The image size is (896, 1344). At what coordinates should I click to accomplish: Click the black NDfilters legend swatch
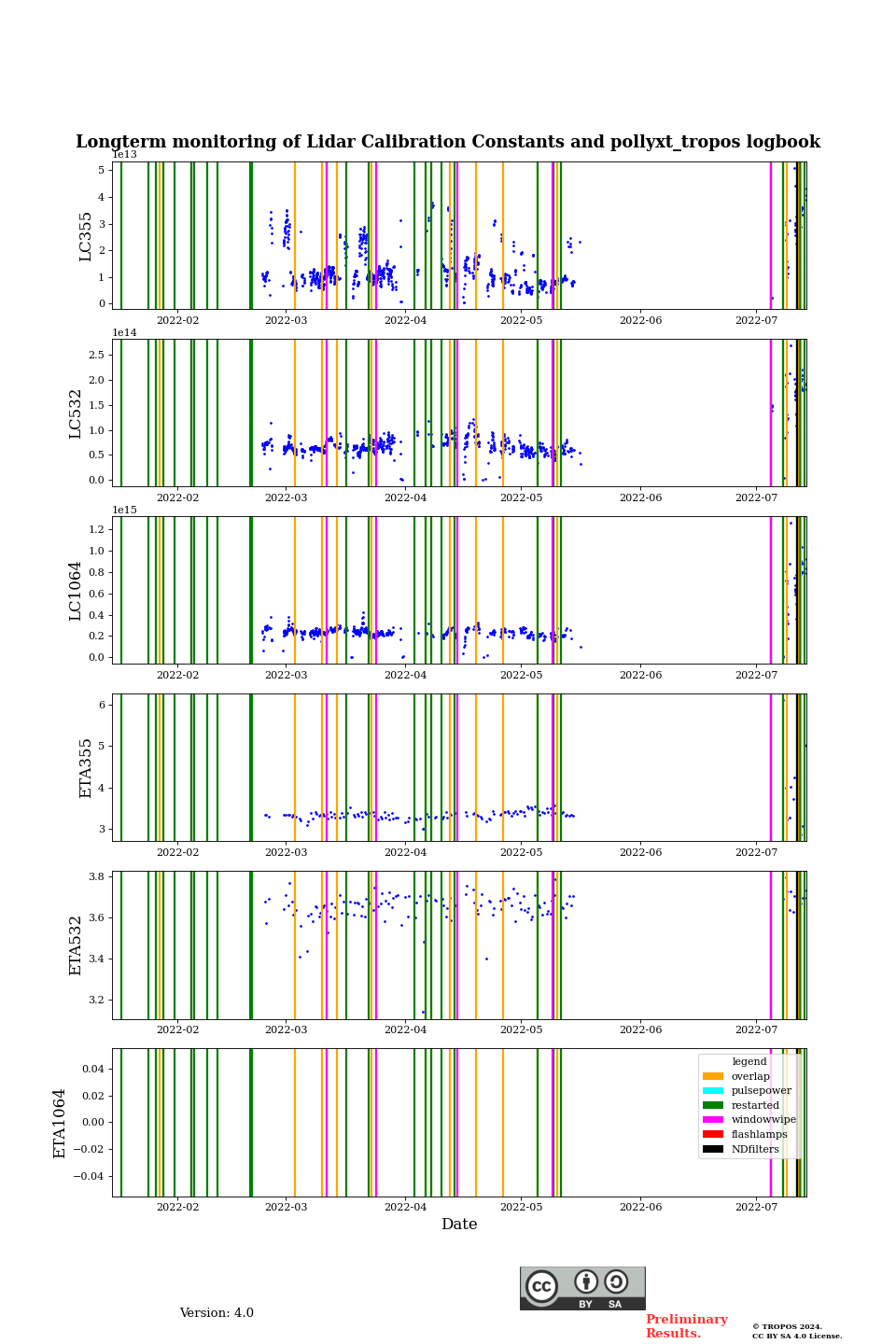coord(713,1149)
